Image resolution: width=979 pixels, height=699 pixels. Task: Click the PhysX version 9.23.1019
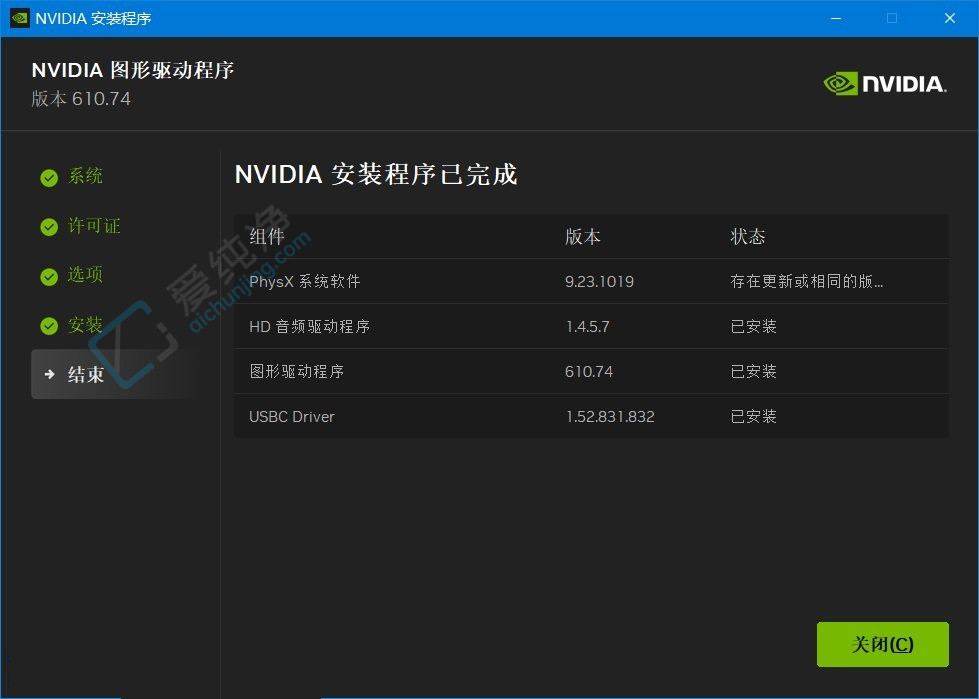(x=599, y=281)
